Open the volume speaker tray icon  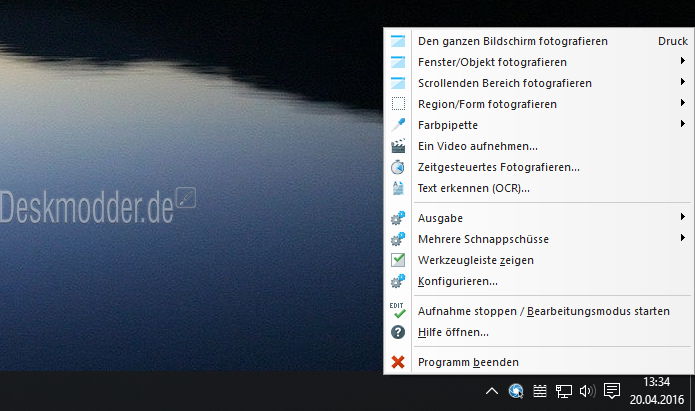pos(587,391)
